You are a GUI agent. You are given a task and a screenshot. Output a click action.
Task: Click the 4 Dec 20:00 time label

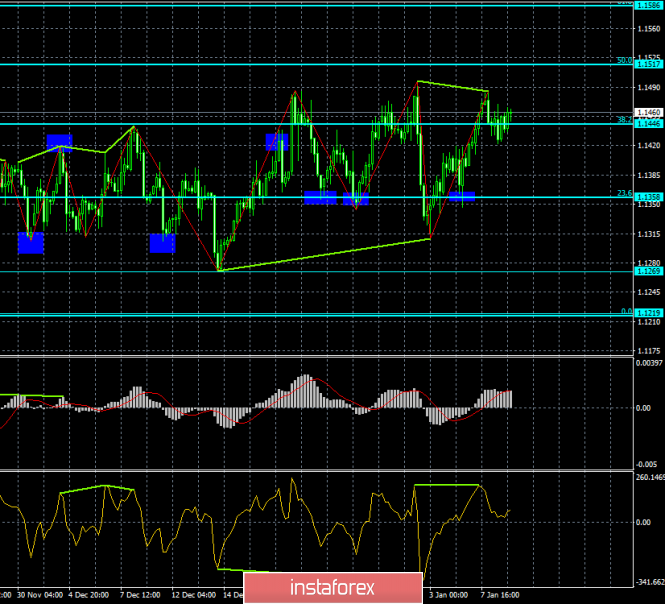[89, 595]
